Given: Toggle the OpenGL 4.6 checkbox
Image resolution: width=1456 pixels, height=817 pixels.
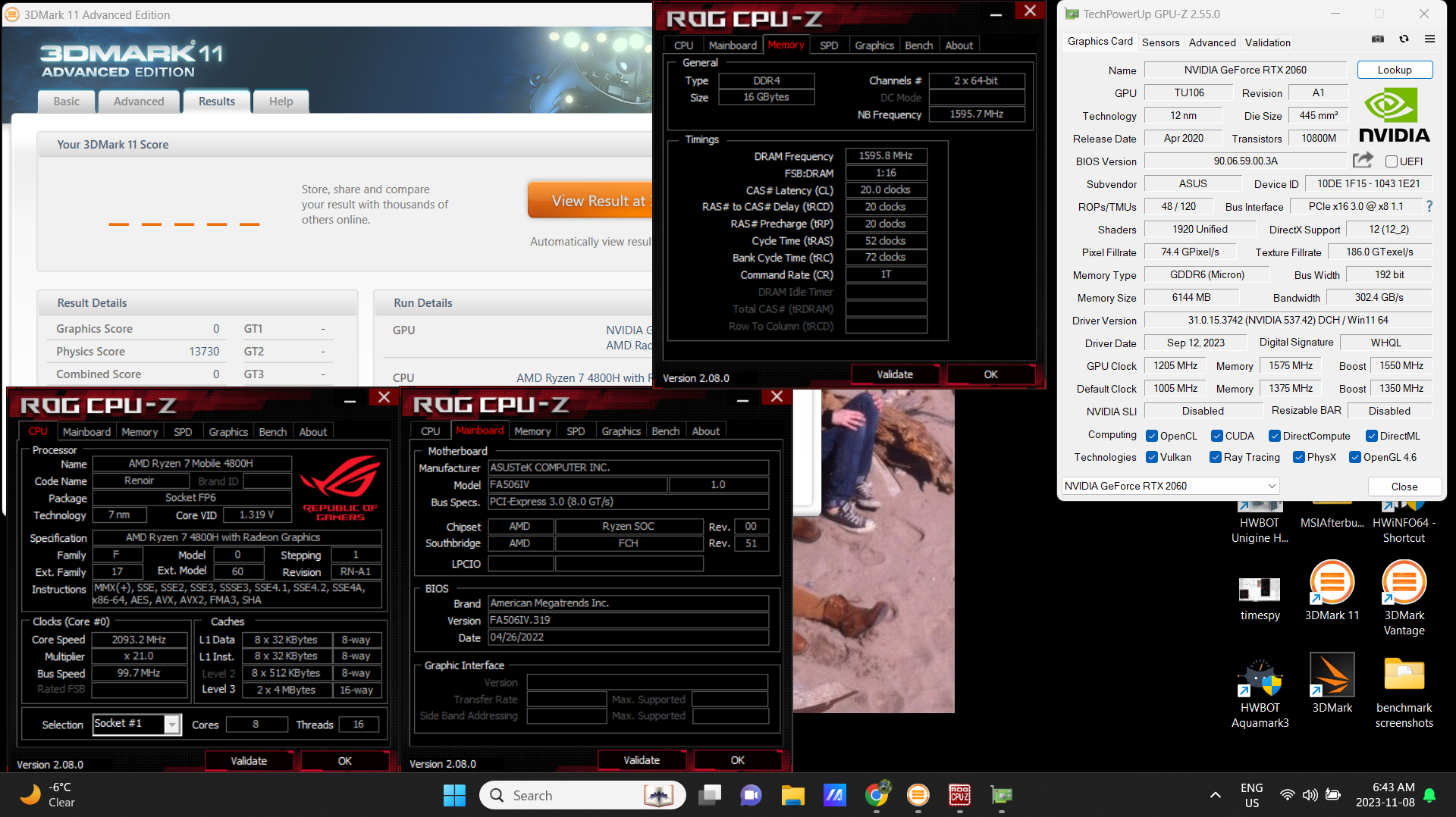Looking at the screenshot, I should coord(1355,457).
